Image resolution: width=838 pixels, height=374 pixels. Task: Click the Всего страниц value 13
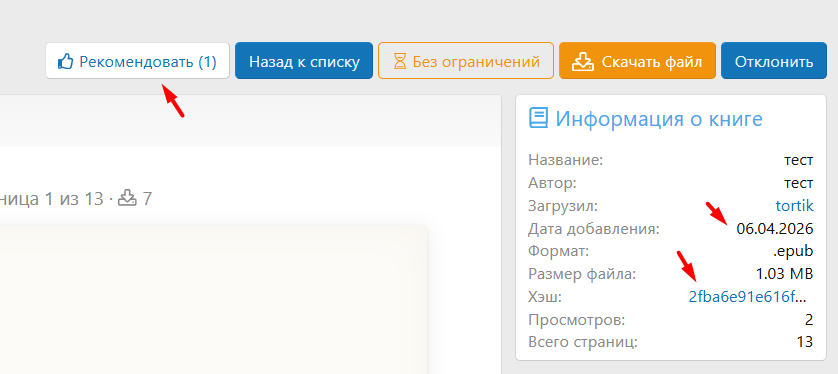(x=805, y=342)
